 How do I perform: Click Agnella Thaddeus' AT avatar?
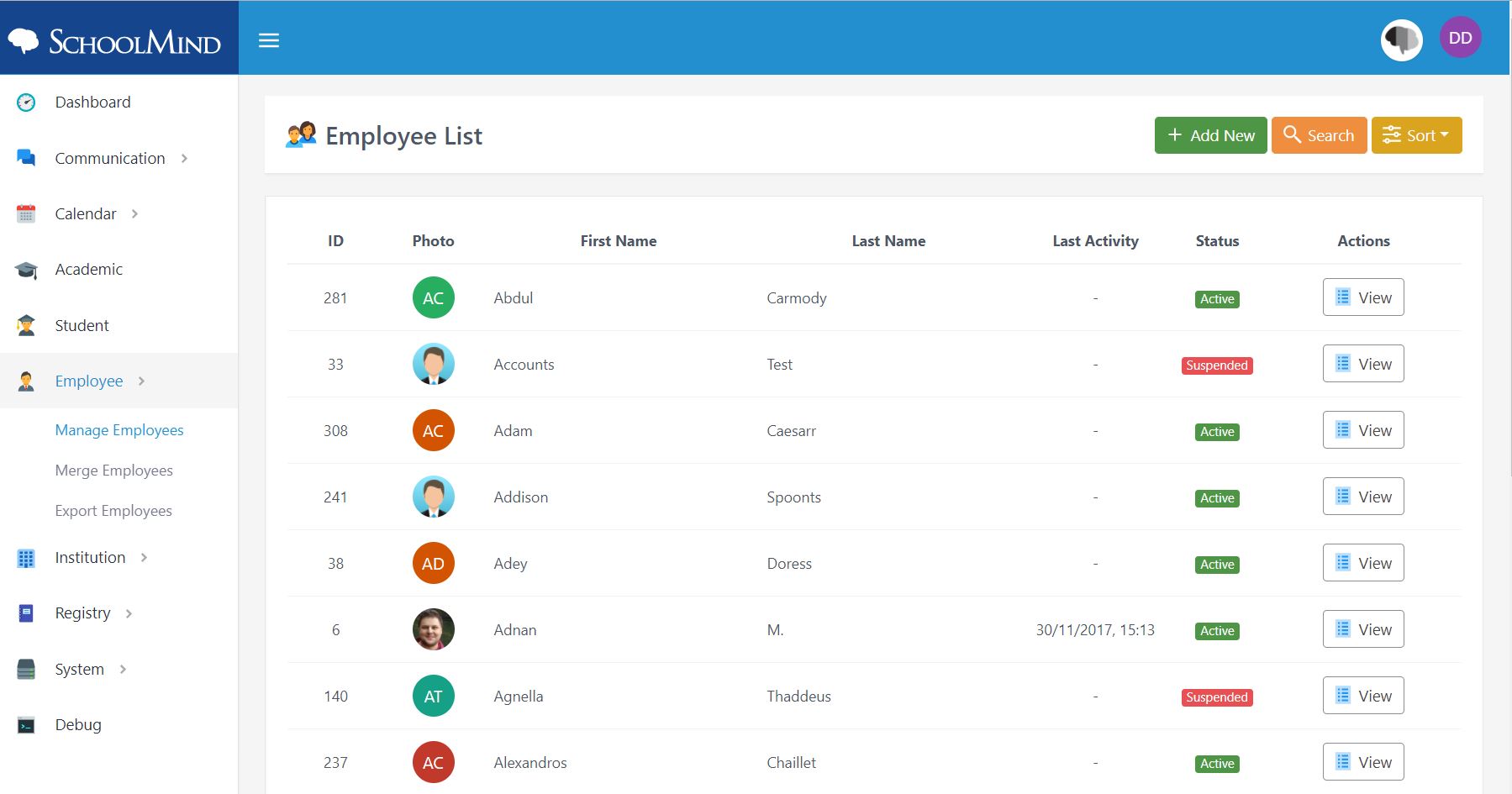[x=434, y=696]
